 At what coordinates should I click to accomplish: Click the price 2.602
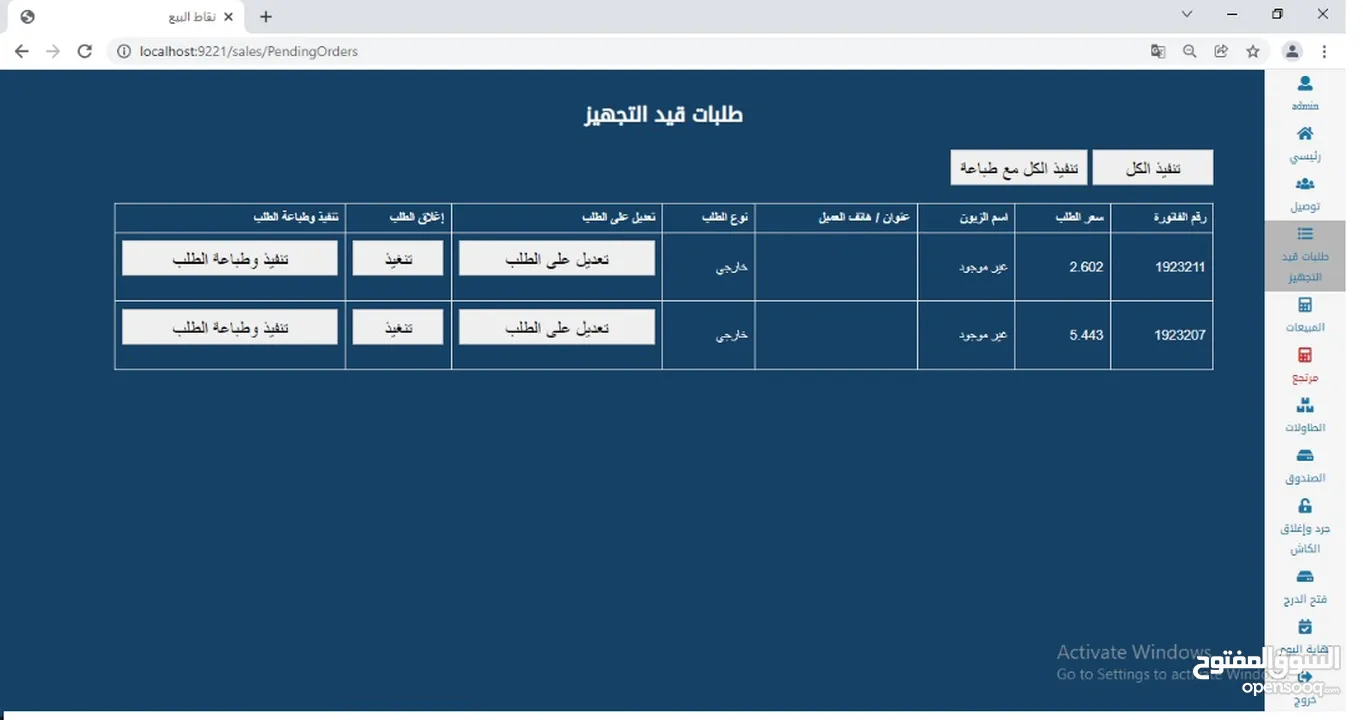pyautogui.click(x=1086, y=267)
